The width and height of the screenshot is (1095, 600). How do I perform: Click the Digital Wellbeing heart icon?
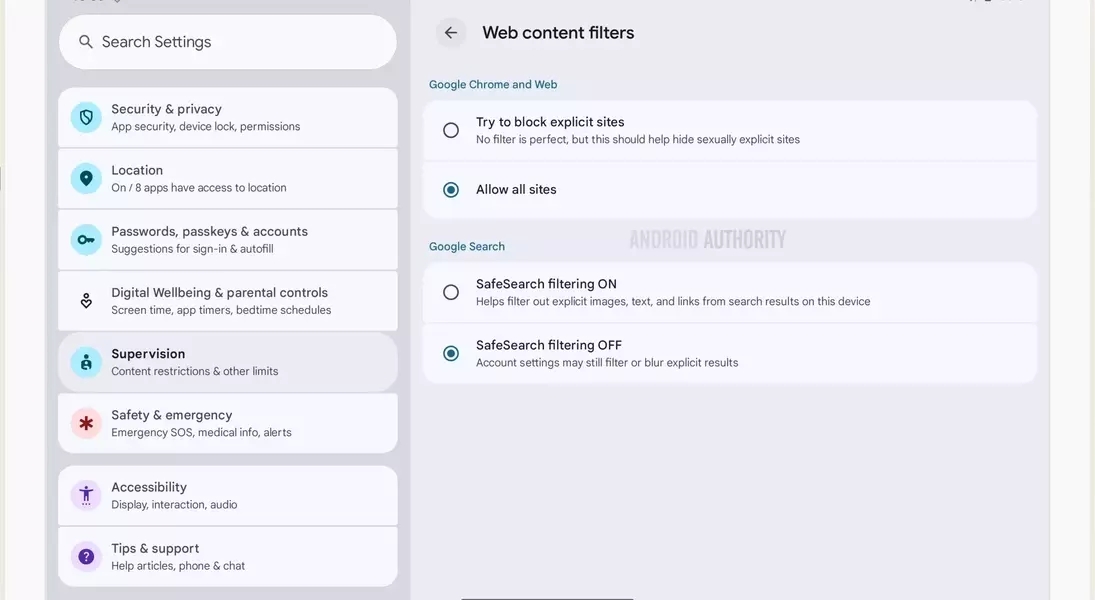pyautogui.click(x=86, y=301)
